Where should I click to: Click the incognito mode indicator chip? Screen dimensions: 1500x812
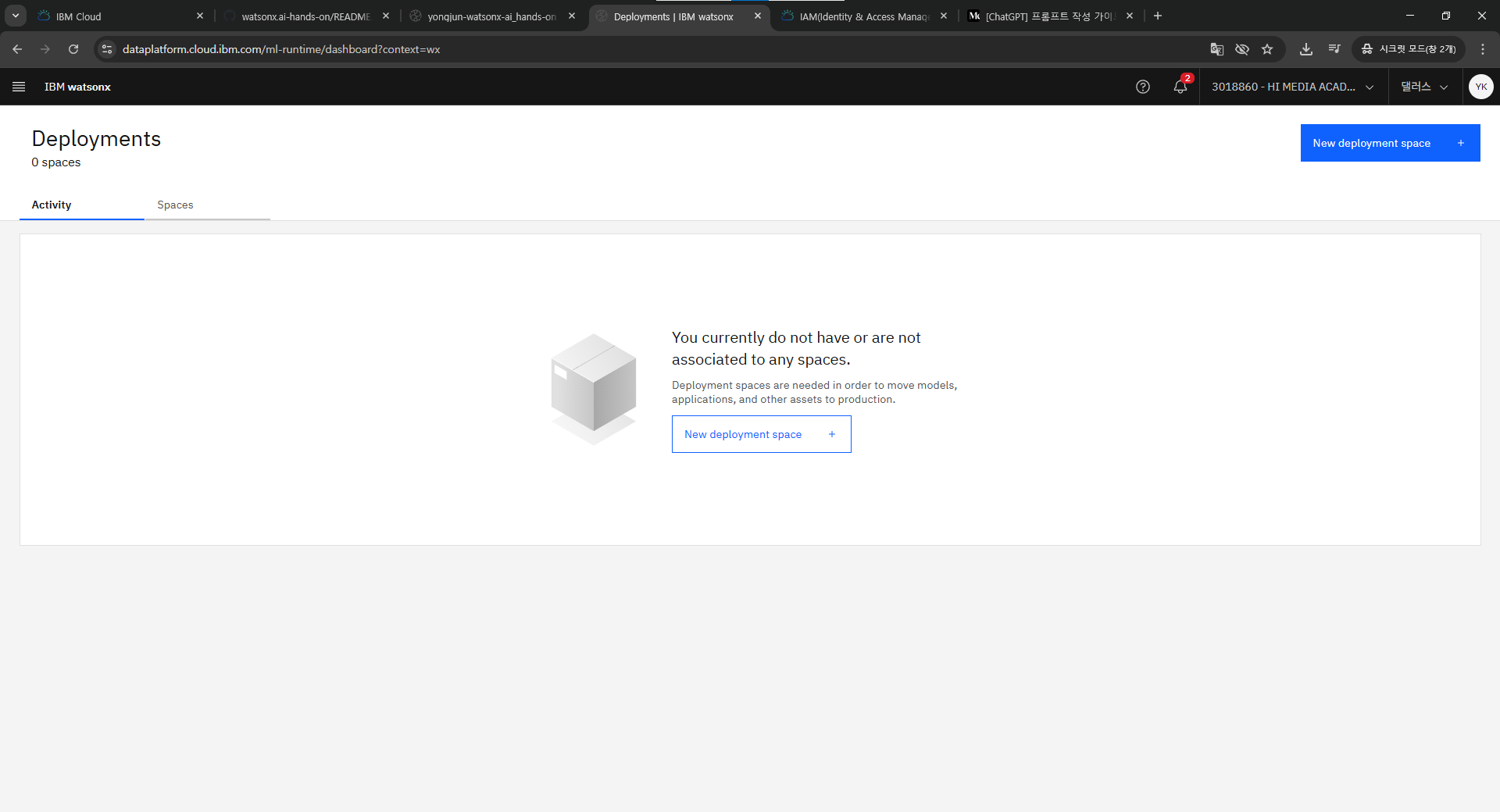(x=1409, y=49)
